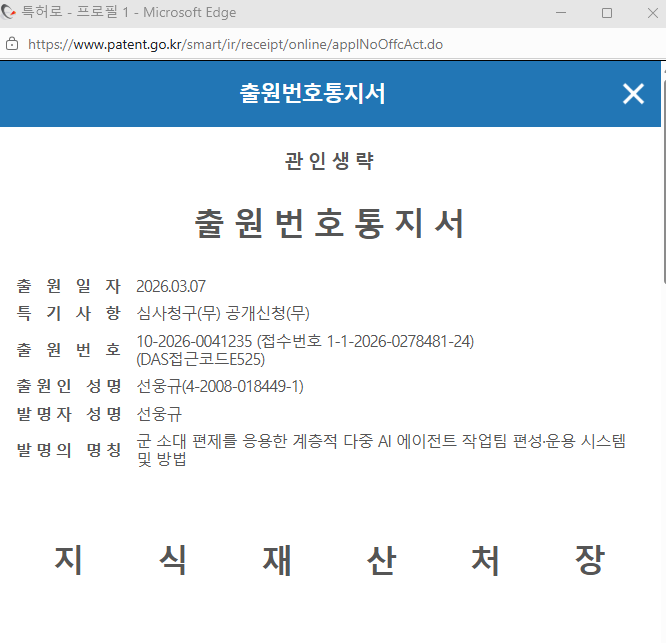Click the site lock icon in address bar
Viewport: 666px width, 643px height.
click(x=12, y=44)
